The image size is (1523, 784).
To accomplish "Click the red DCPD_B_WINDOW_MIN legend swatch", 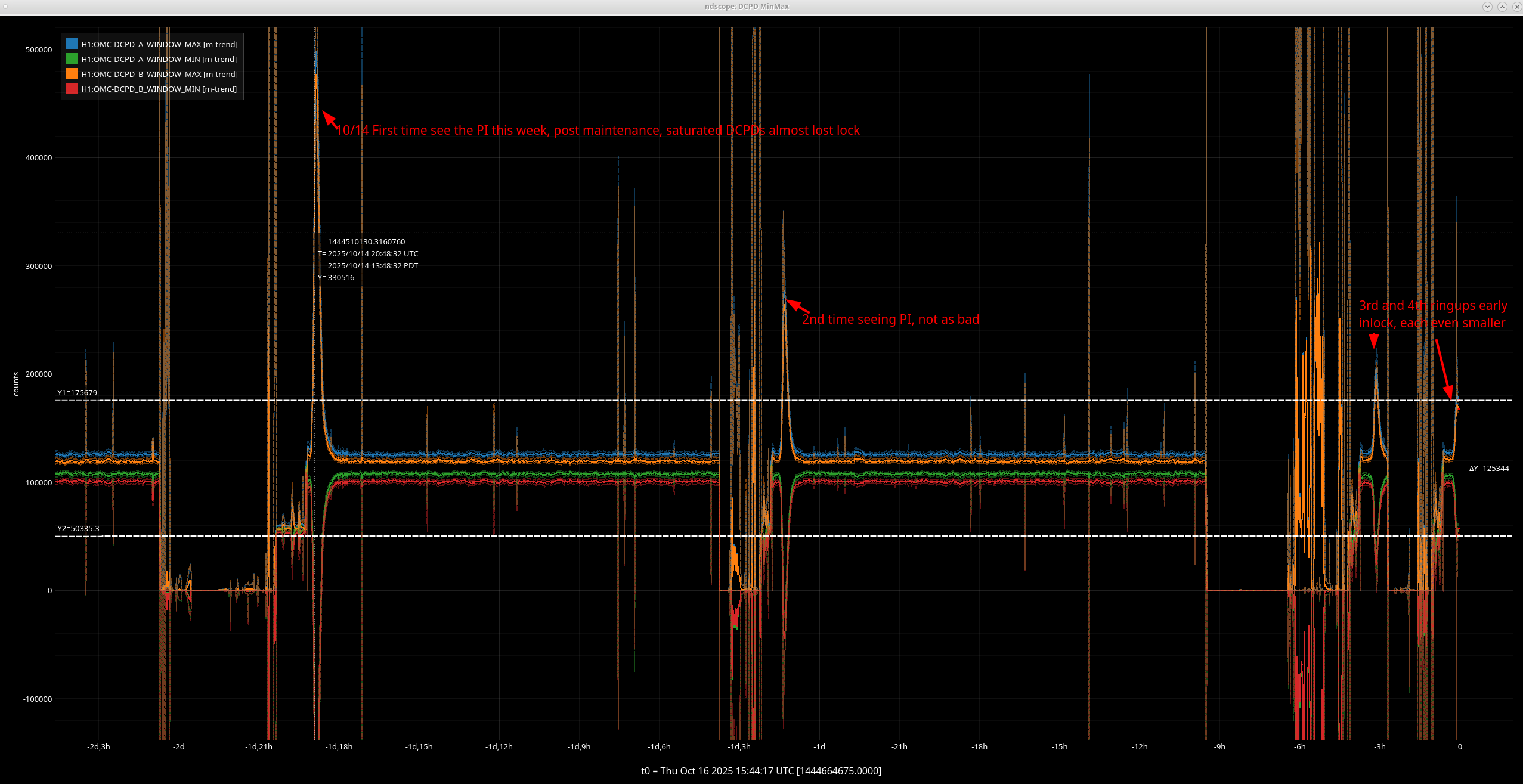I will 72,89.
